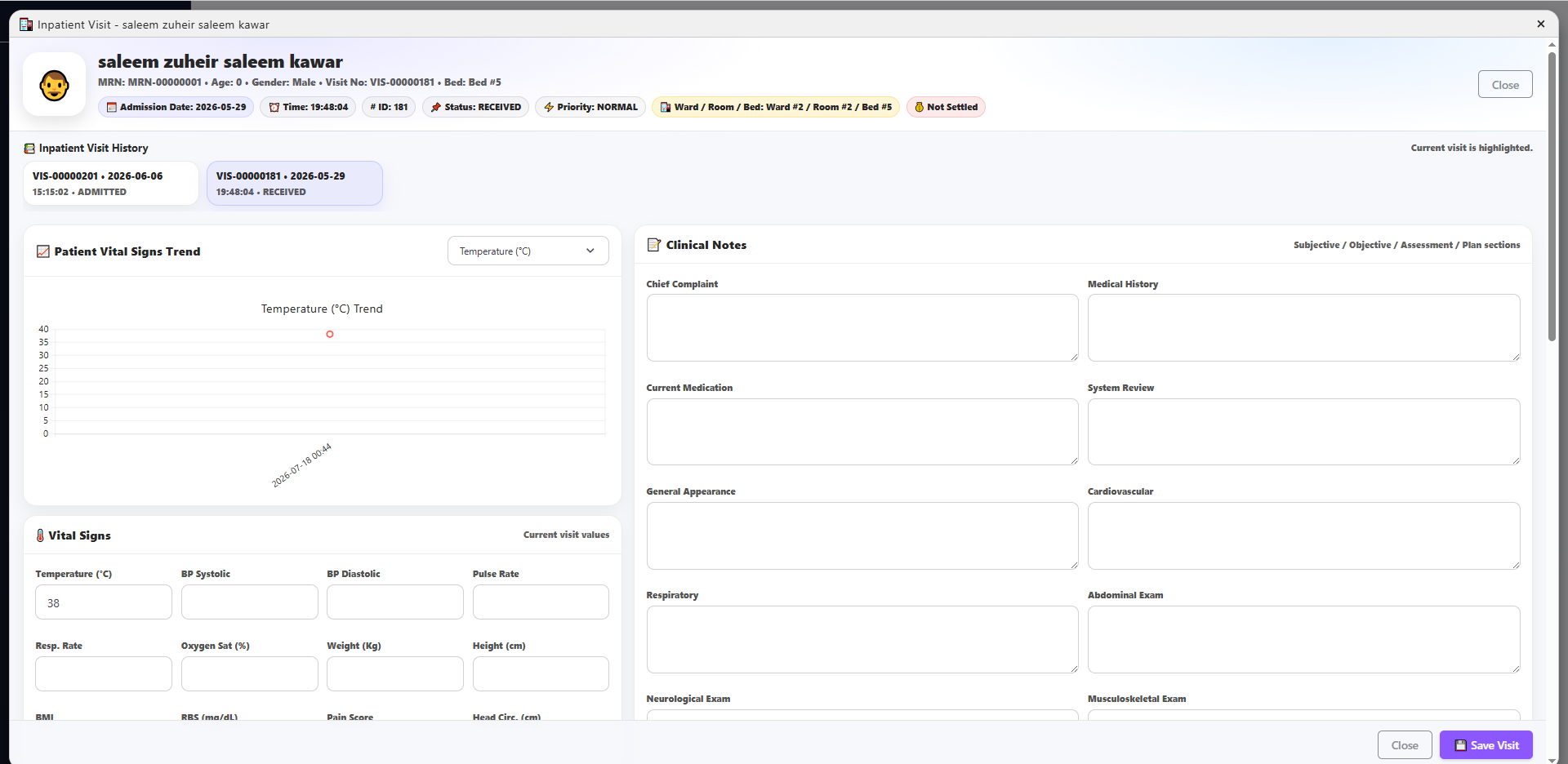Image resolution: width=1568 pixels, height=764 pixels.
Task: Click the Inpatient Visit History header icon
Action: tap(29, 149)
